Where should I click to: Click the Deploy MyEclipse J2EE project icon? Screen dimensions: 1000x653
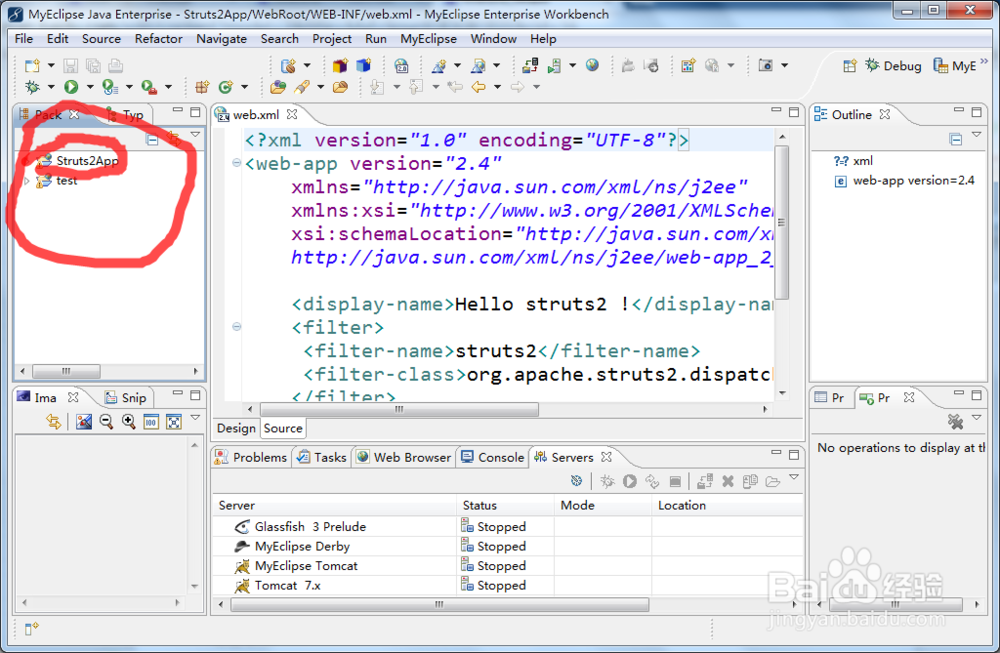click(529, 65)
